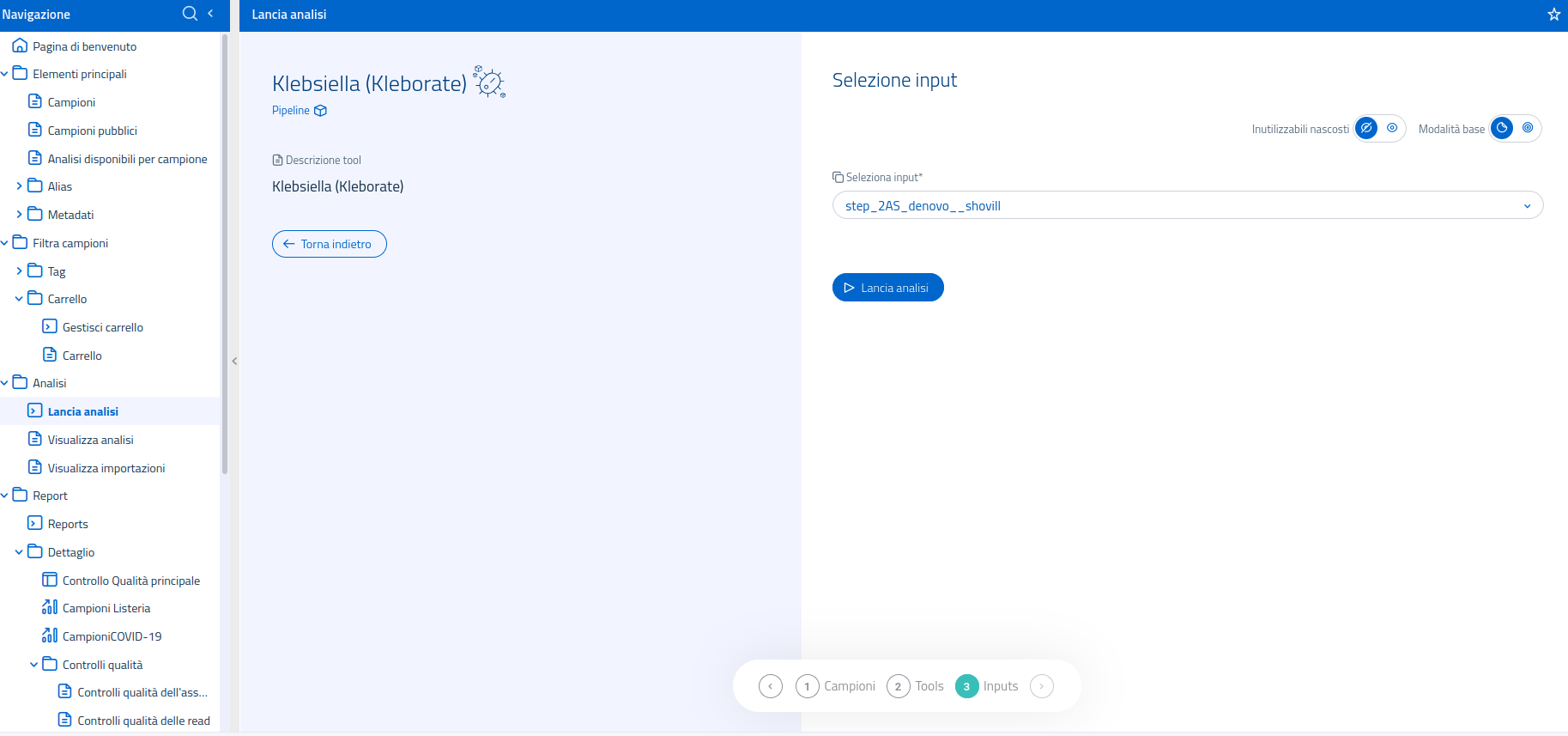Click the previous step arrow in stepper
Viewport: 1568px width, 736px height.
pyautogui.click(x=771, y=686)
